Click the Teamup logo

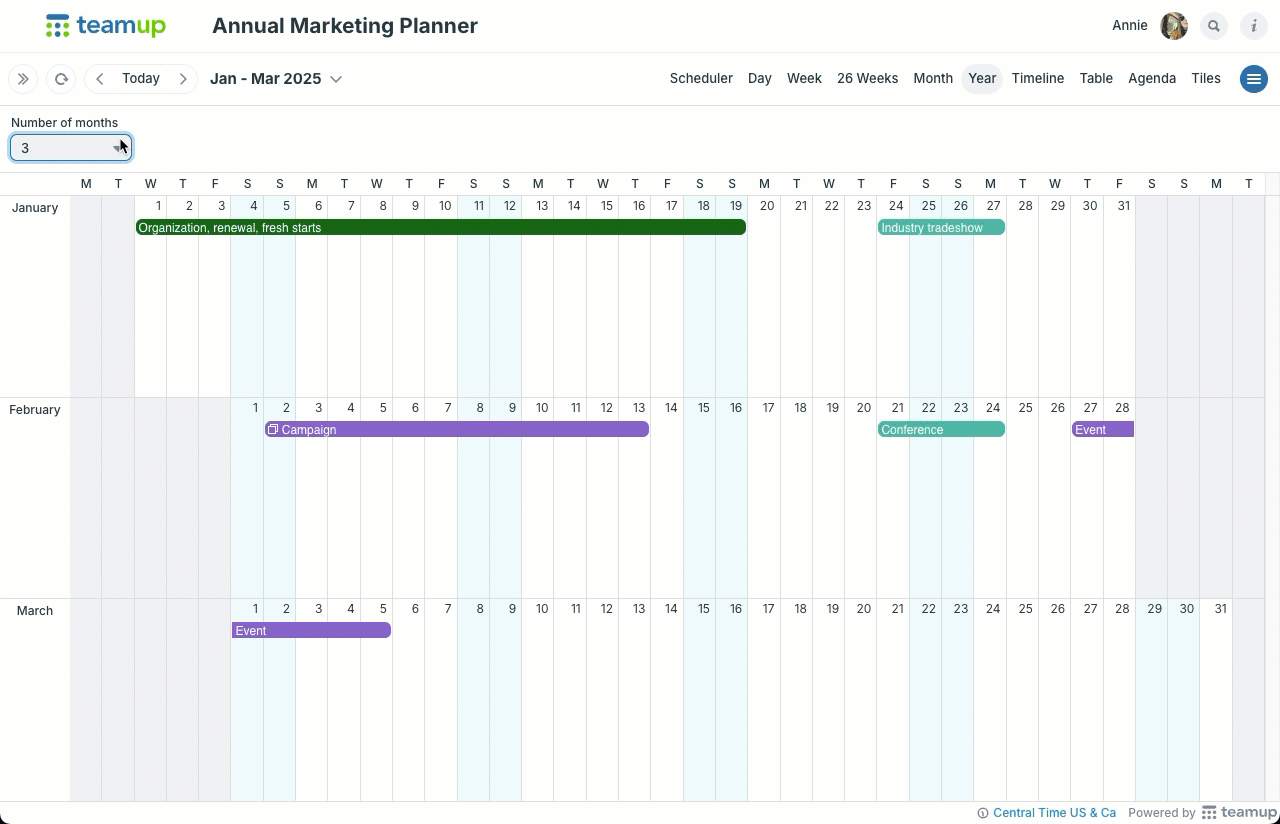tap(106, 26)
